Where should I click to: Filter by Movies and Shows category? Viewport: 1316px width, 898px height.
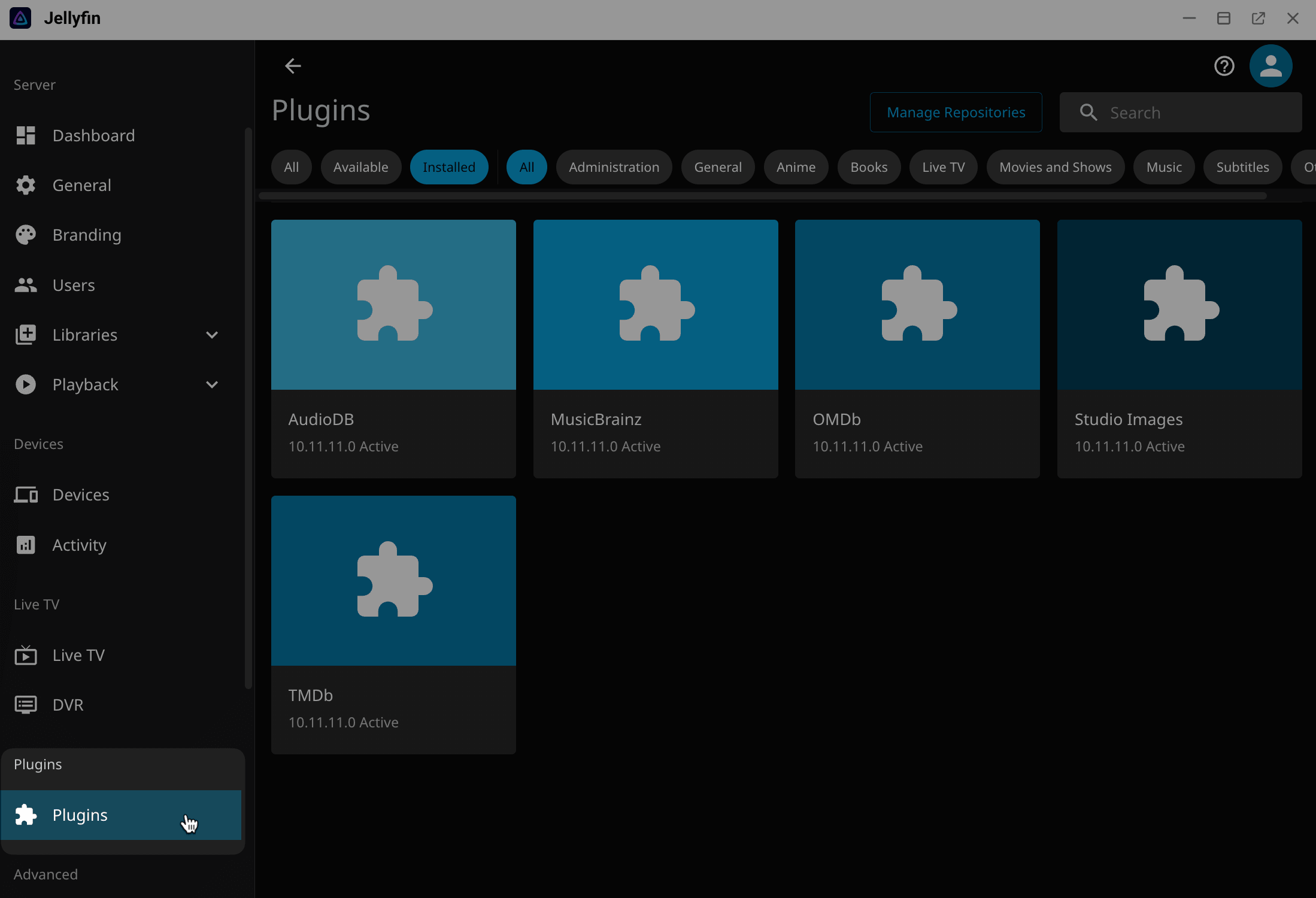[x=1056, y=167]
